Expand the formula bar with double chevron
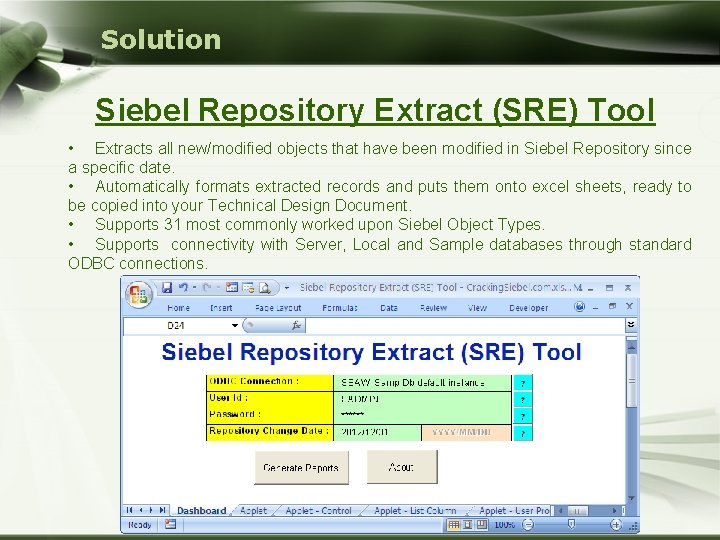 point(631,325)
